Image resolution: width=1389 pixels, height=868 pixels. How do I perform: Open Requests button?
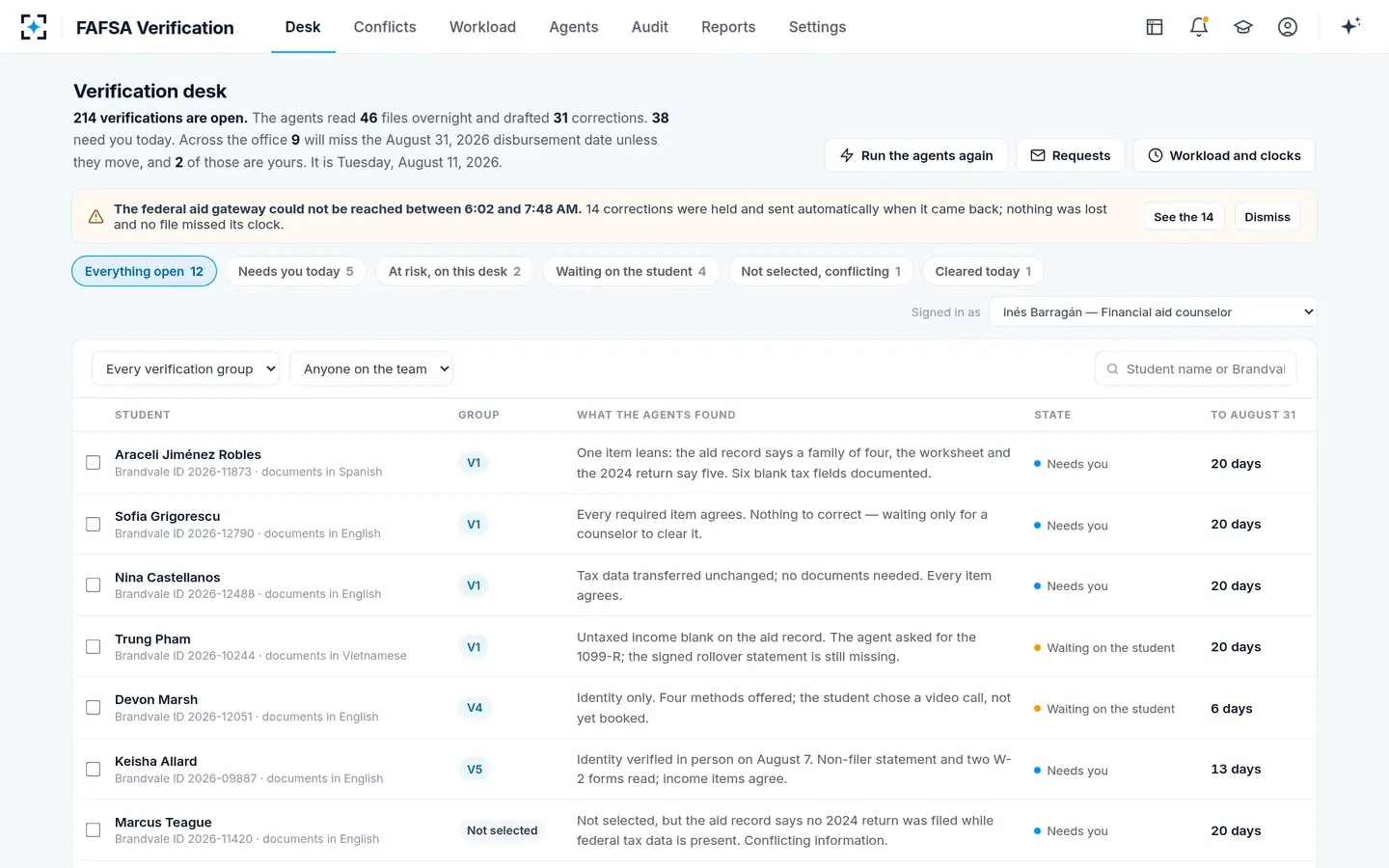1071,155
